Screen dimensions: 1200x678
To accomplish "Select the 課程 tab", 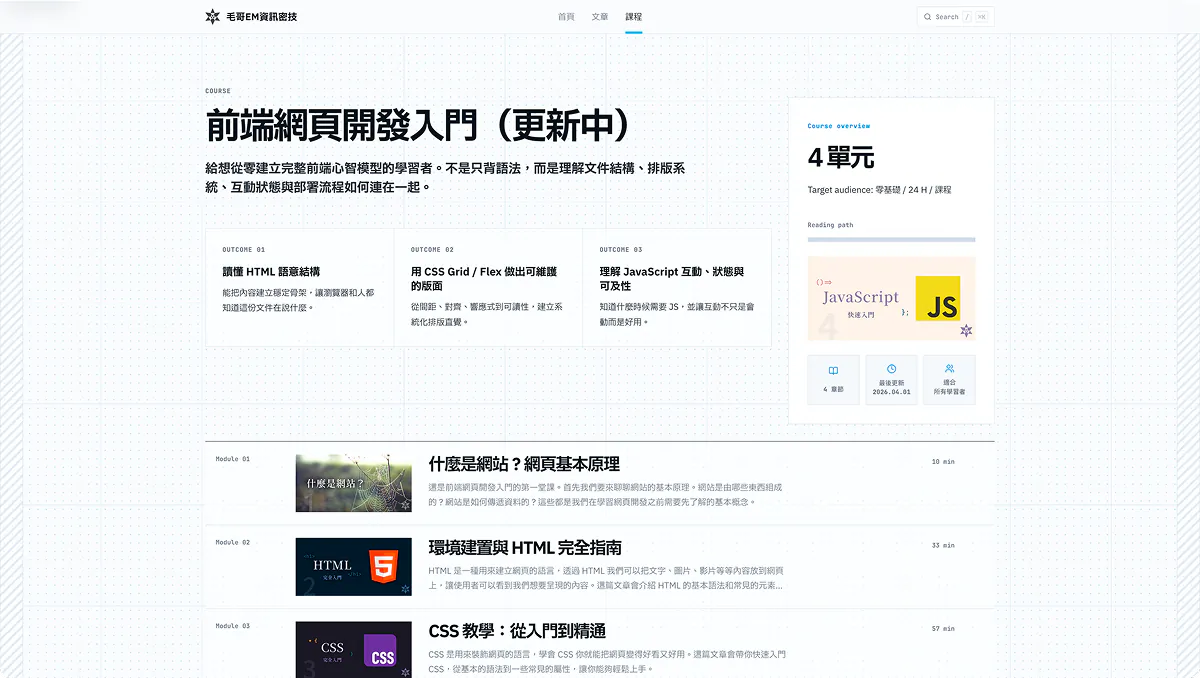I will pyautogui.click(x=634, y=17).
